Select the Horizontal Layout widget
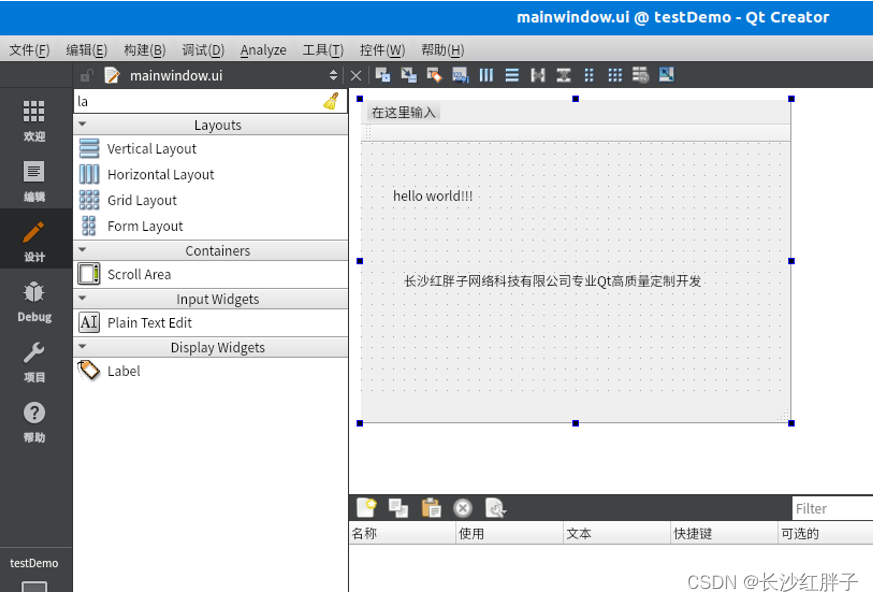Image resolution: width=873 pixels, height=601 pixels. point(210,174)
